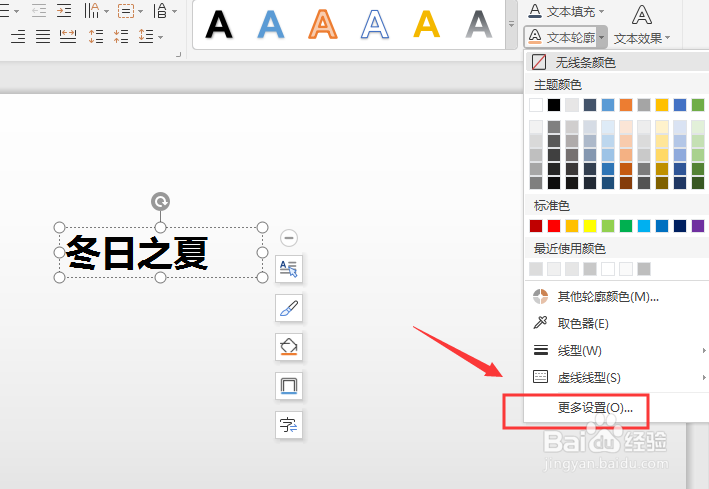The image size is (709, 489).
Task: Click the increase indent icon
Action: coord(64,10)
